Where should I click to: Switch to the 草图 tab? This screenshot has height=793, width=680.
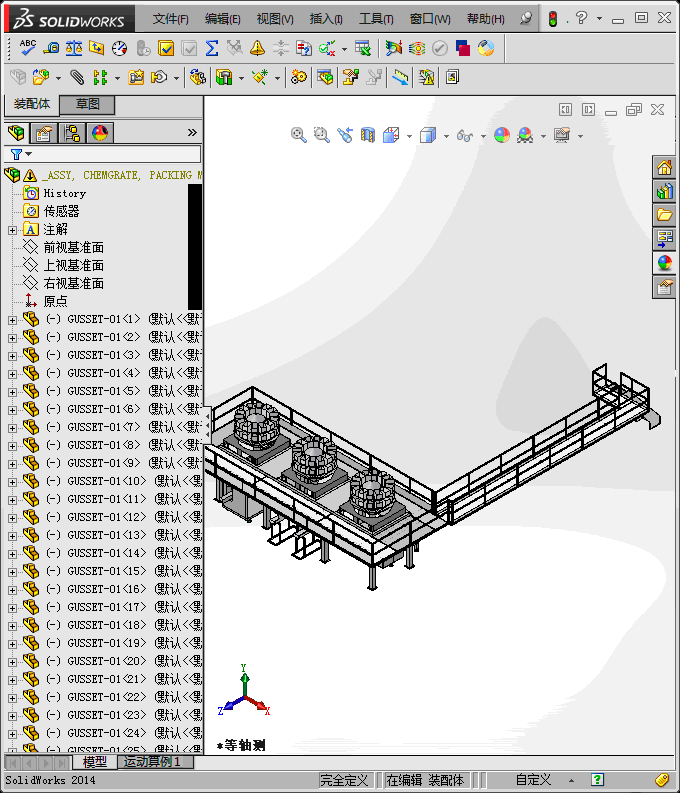point(87,104)
